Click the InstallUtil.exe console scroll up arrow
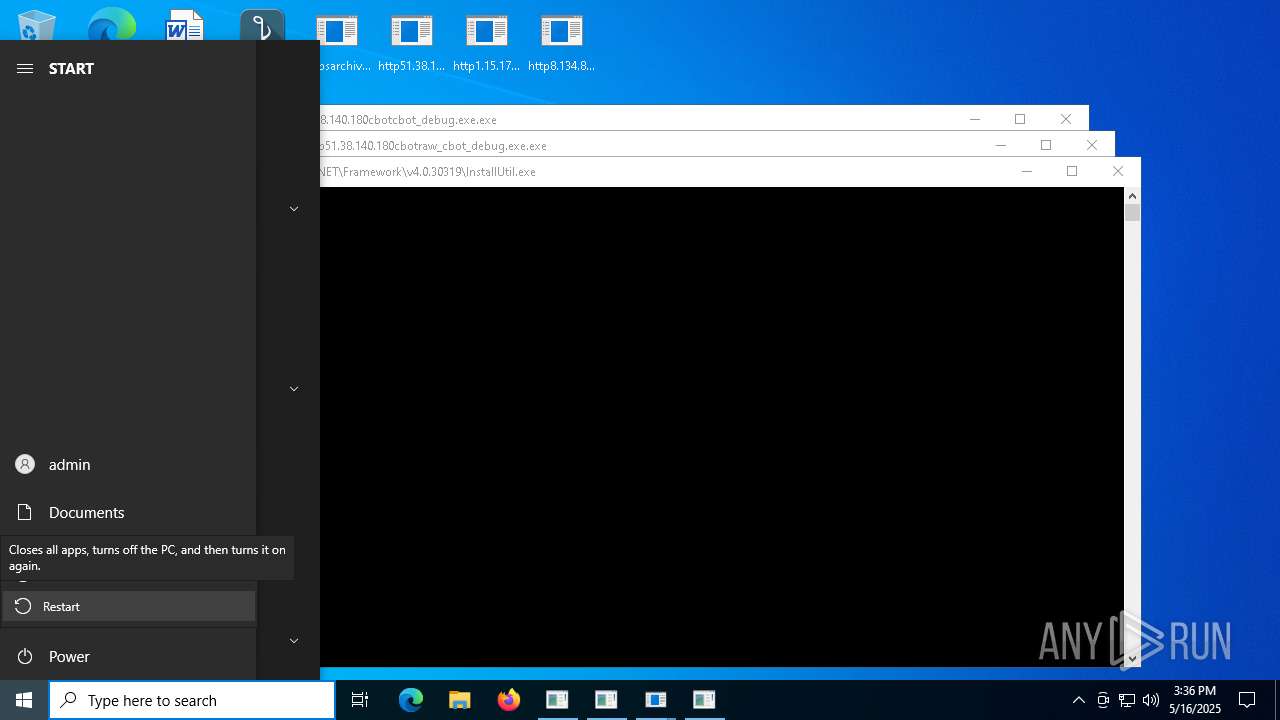Screen dimensions: 1280x720 [1132, 196]
